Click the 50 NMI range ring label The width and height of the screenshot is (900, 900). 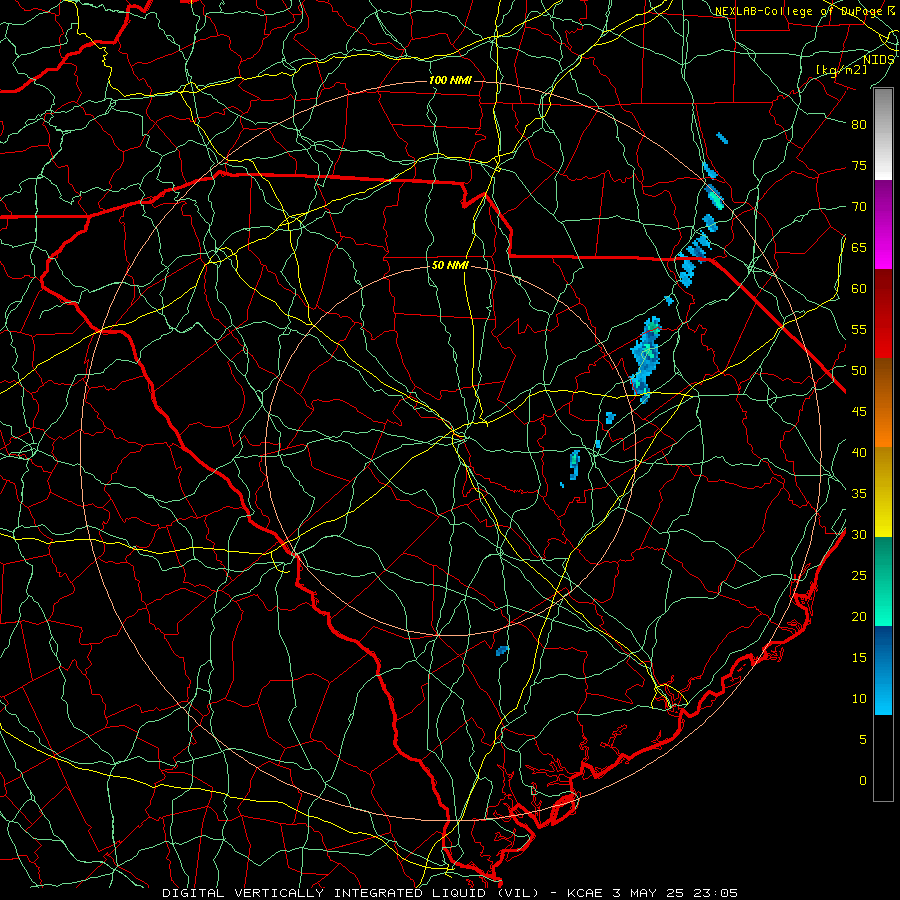450,265
